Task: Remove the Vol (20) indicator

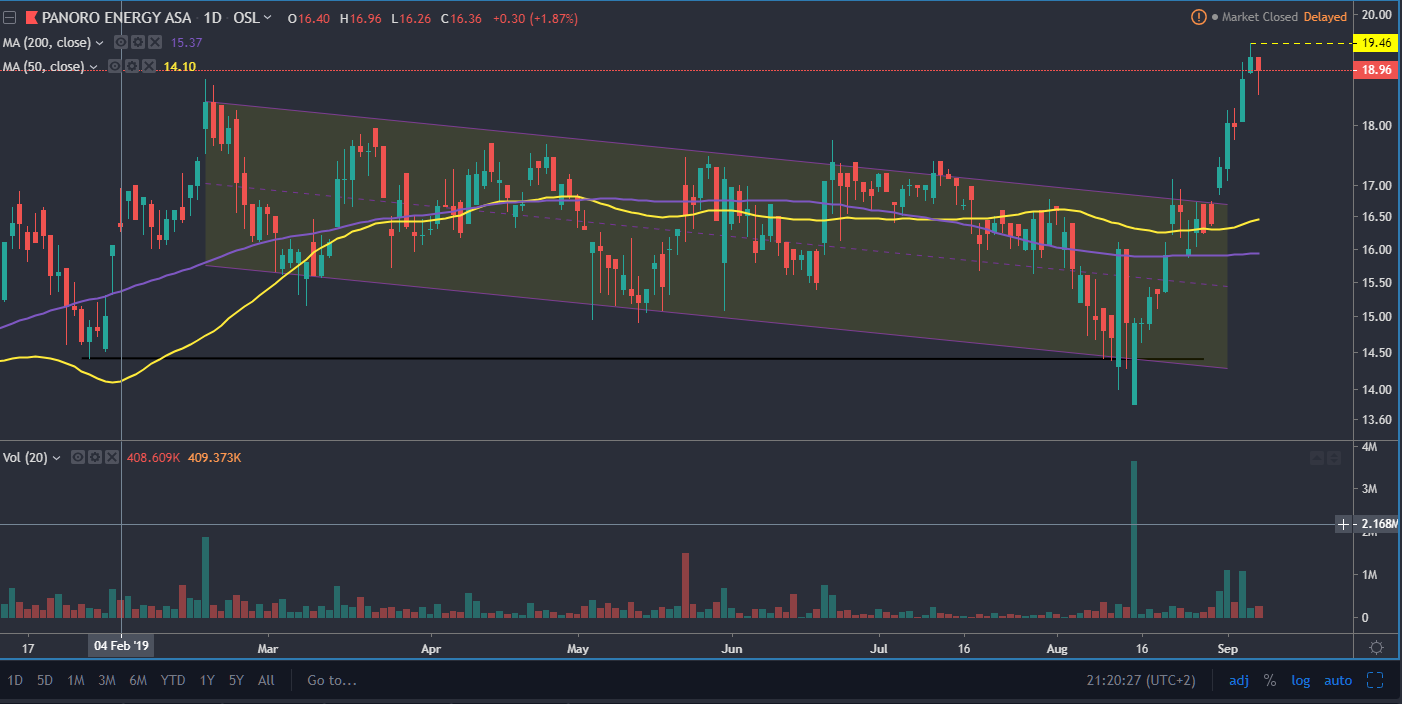Action: 111,457
